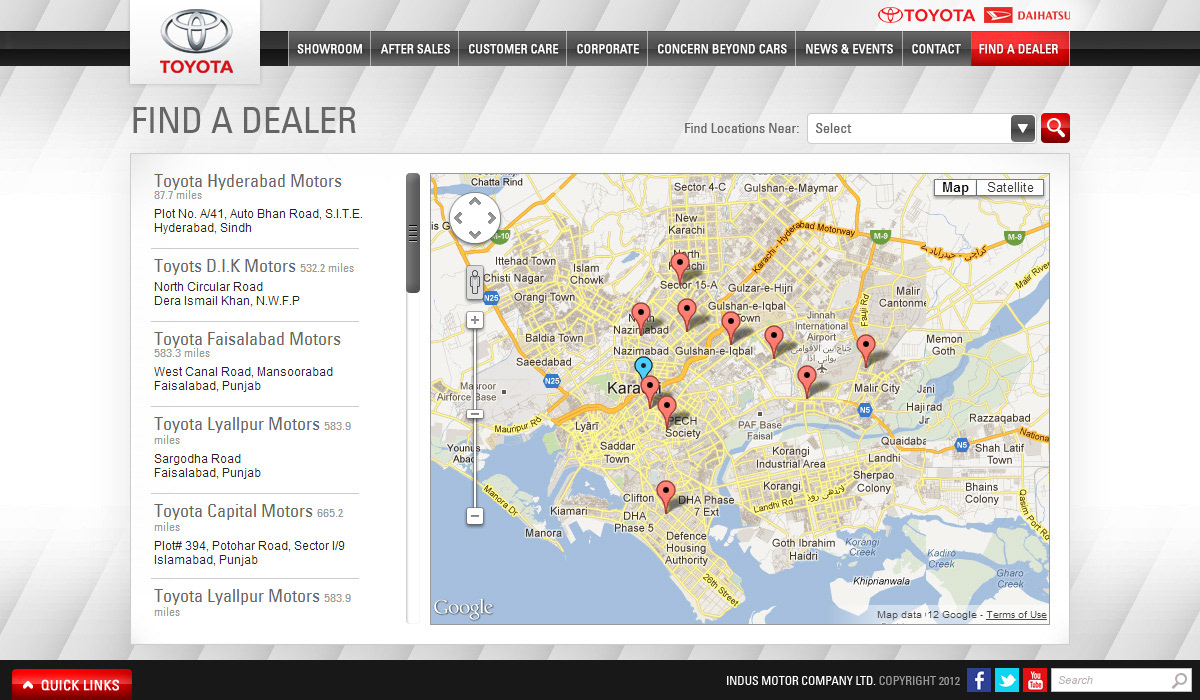Select Toyota Hyderabad Motors dealer

click(248, 181)
